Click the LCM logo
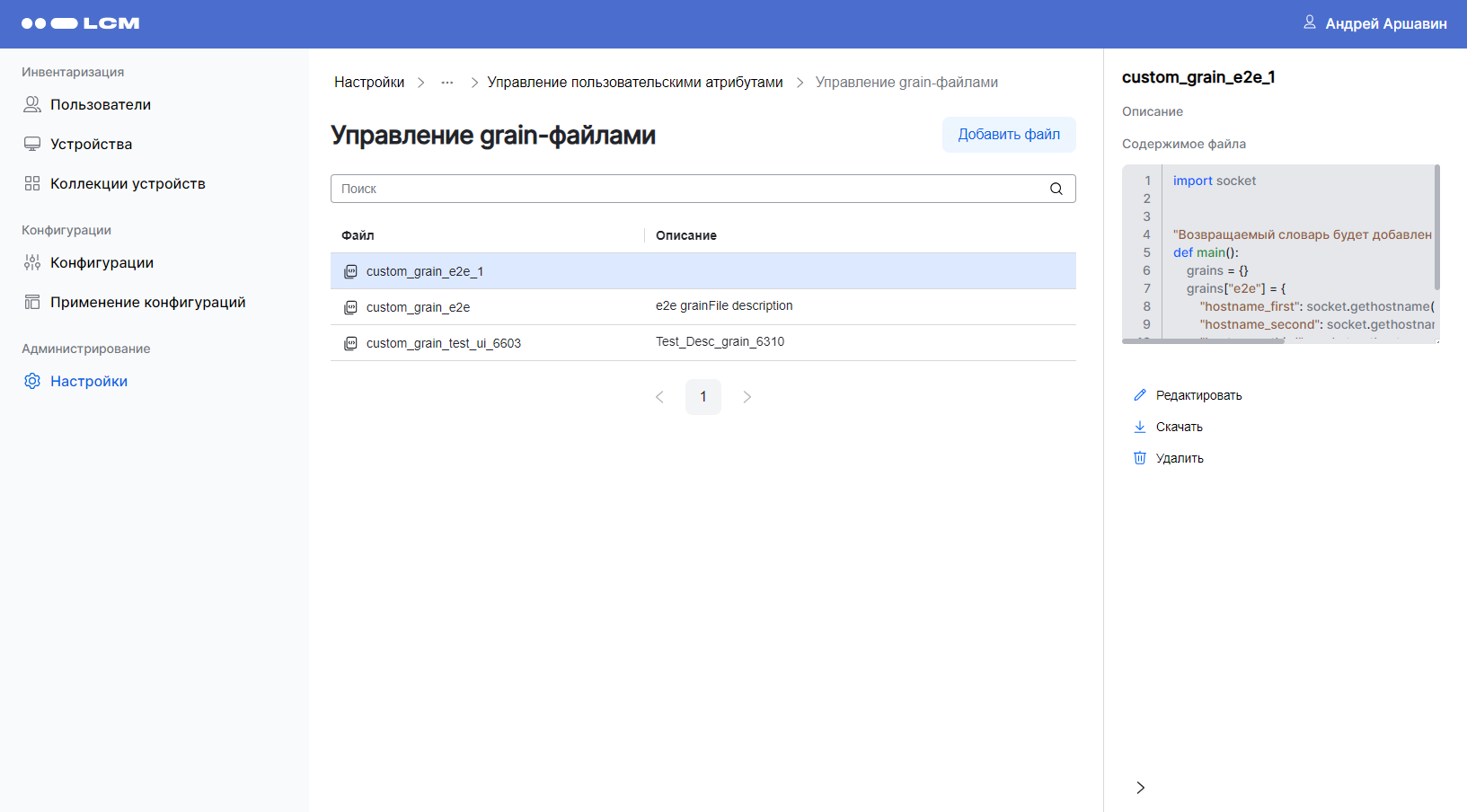The width and height of the screenshot is (1467, 812). click(81, 23)
